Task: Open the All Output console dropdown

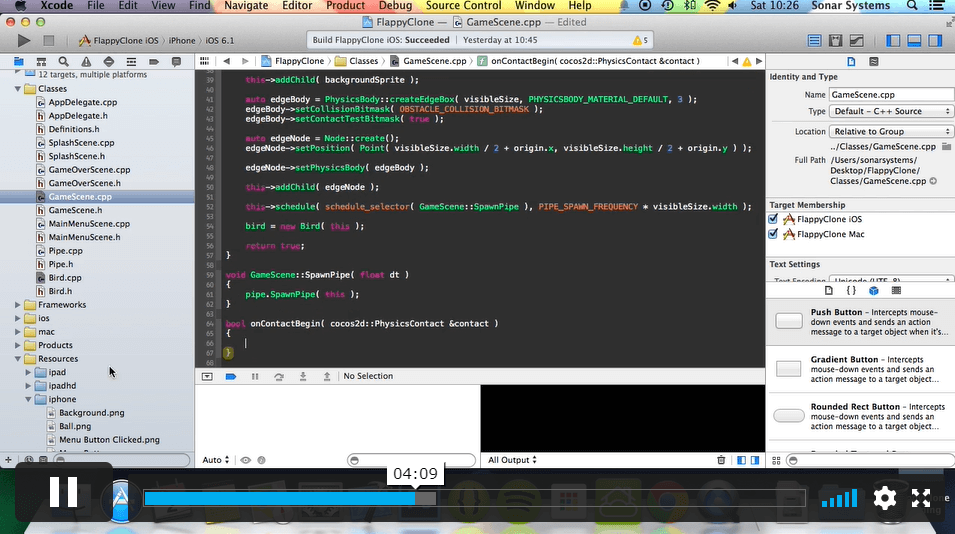Action: click(512, 460)
